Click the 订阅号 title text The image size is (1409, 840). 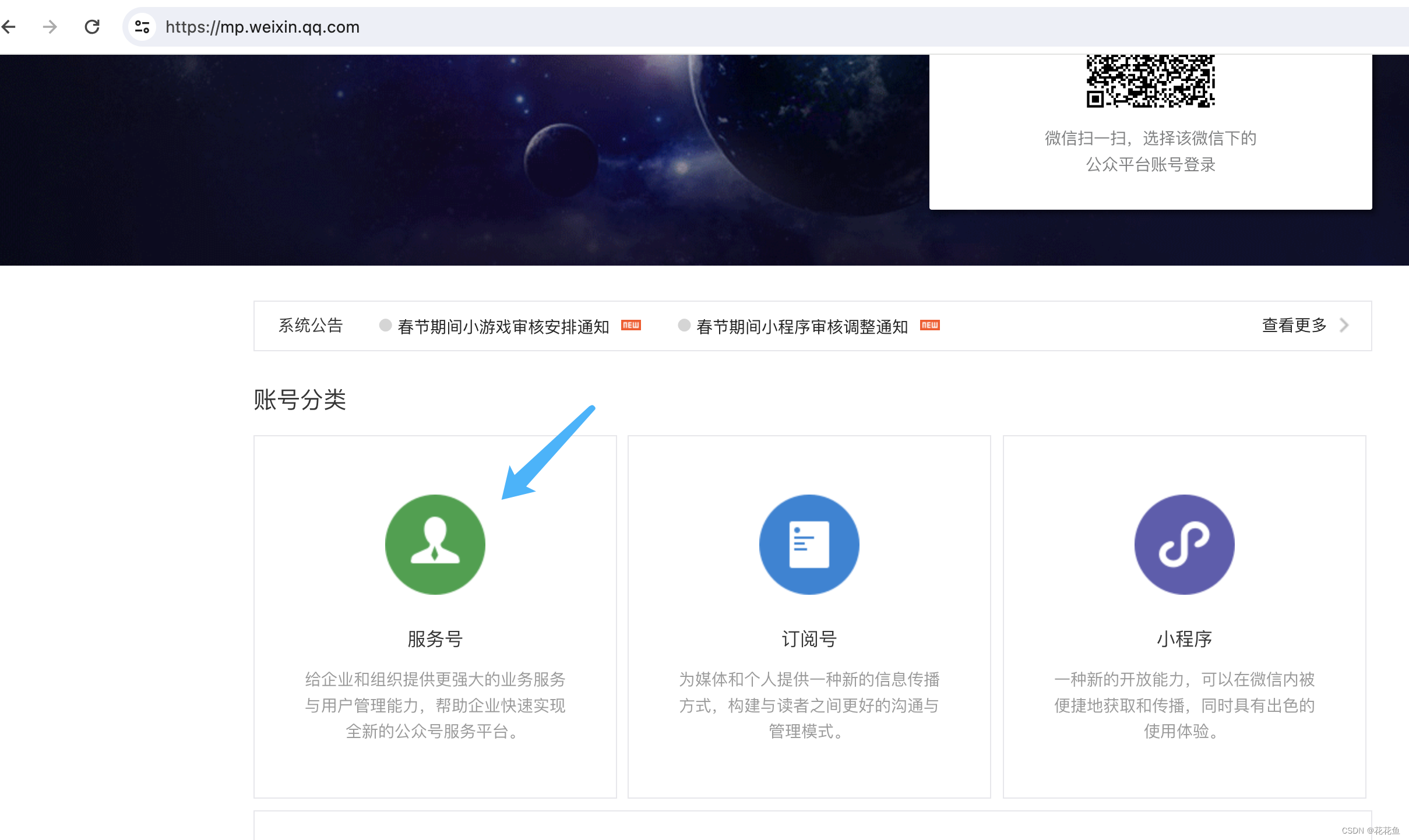(809, 639)
